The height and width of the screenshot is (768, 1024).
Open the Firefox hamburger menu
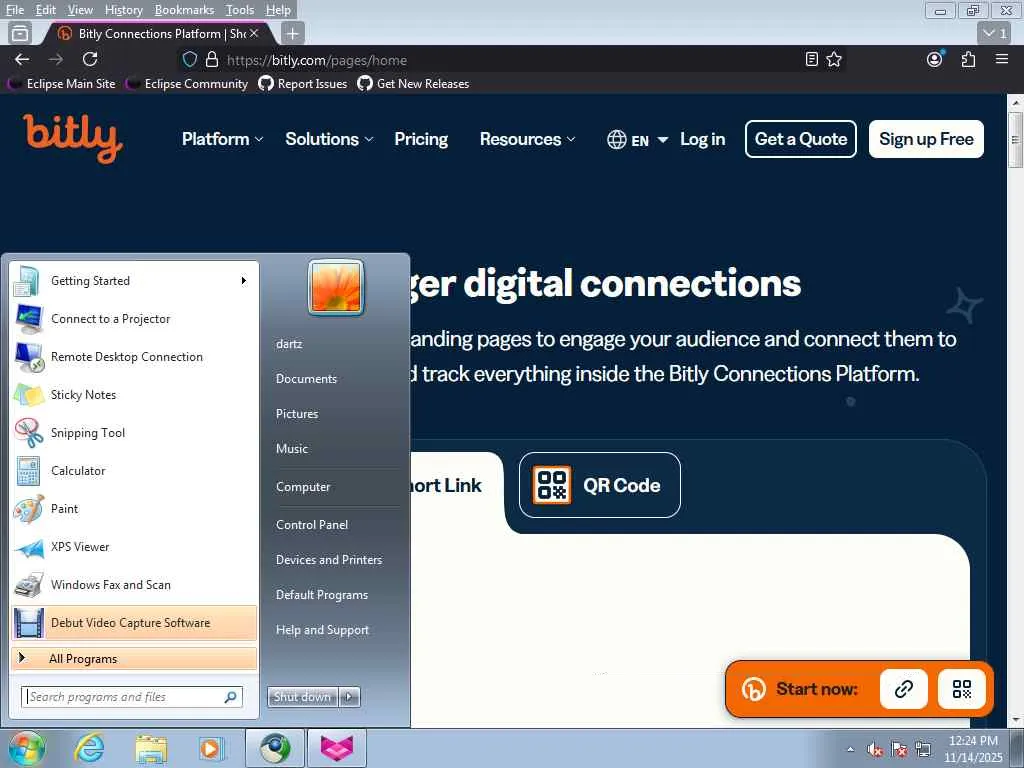point(1002,59)
